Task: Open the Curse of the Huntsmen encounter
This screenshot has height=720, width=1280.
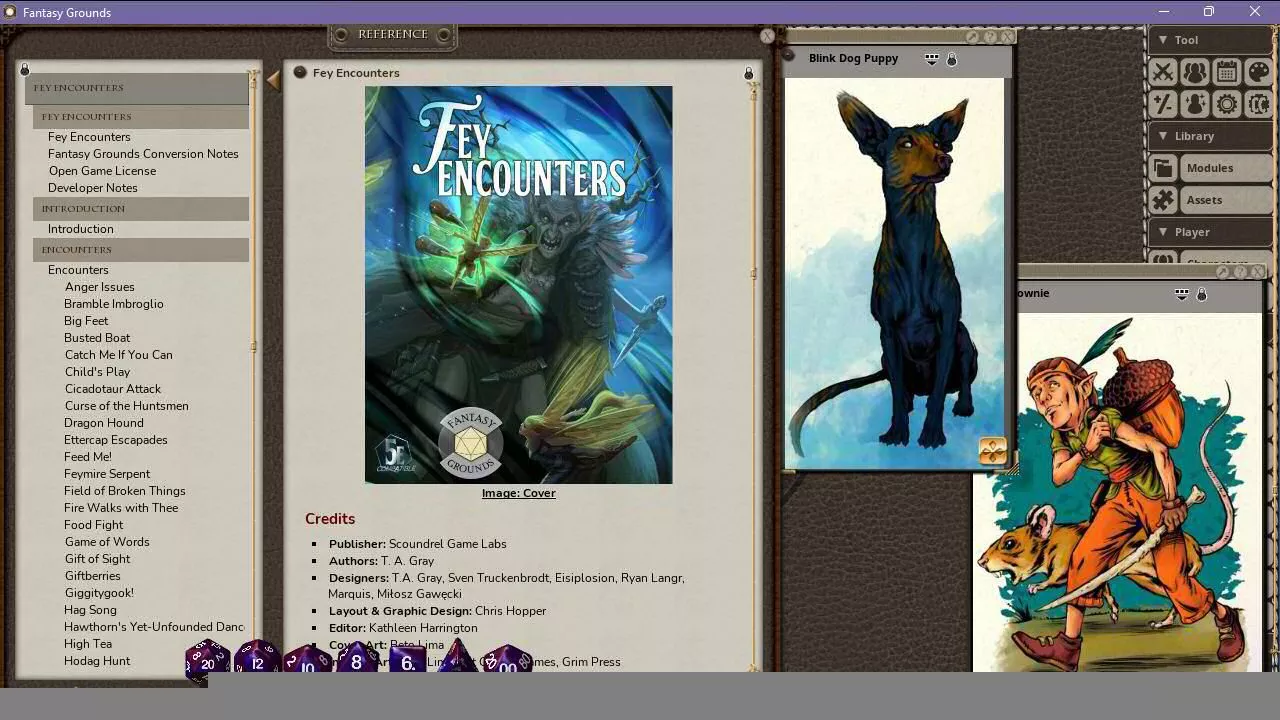Action: coord(127,406)
